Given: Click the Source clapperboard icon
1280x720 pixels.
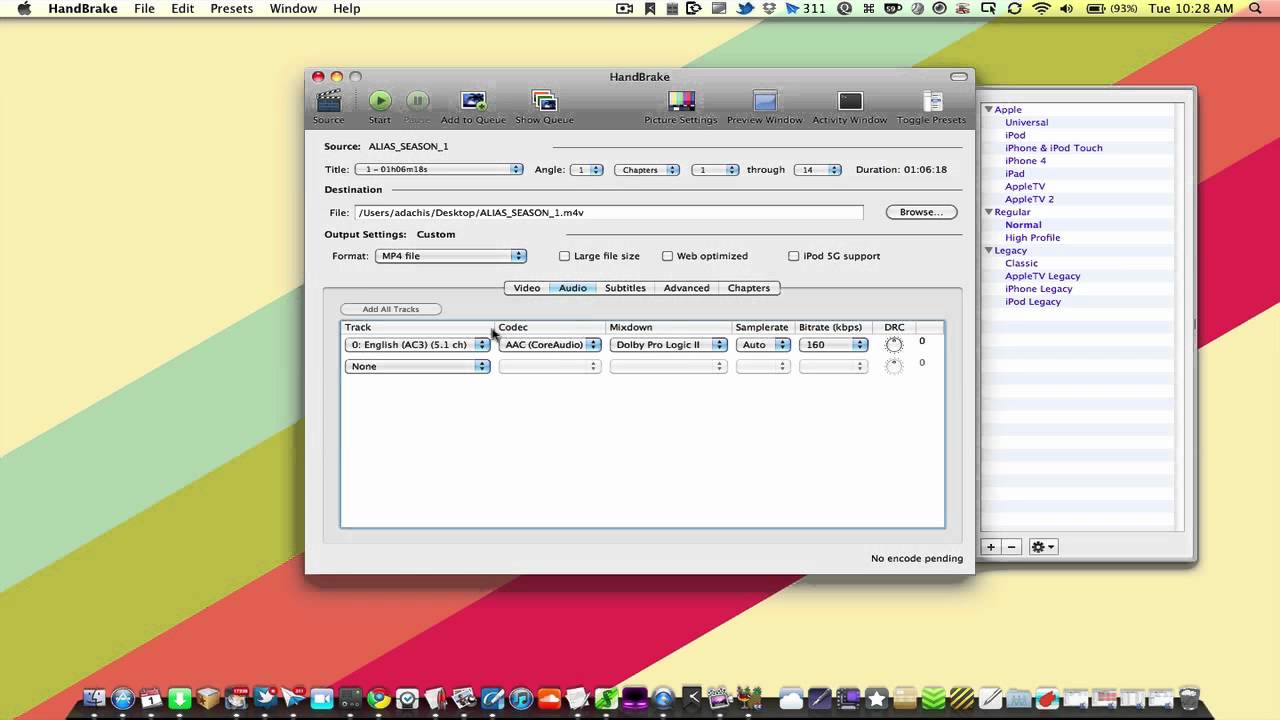Looking at the screenshot, I should [328, 101].
